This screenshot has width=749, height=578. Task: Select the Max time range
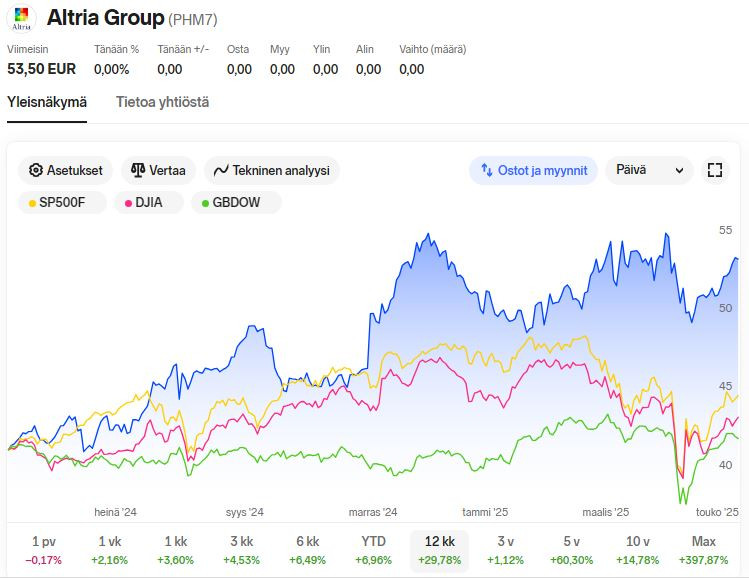coord(704,550)
